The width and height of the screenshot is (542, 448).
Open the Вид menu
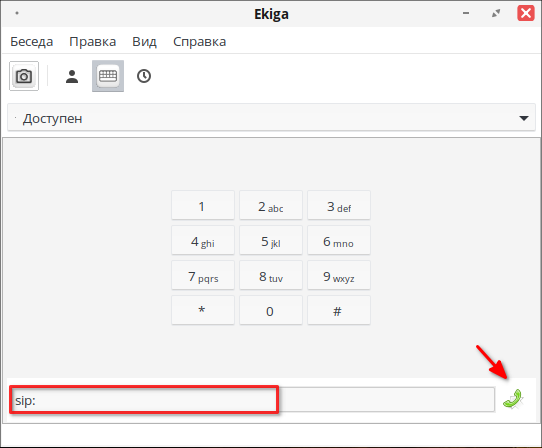[144, 41]
